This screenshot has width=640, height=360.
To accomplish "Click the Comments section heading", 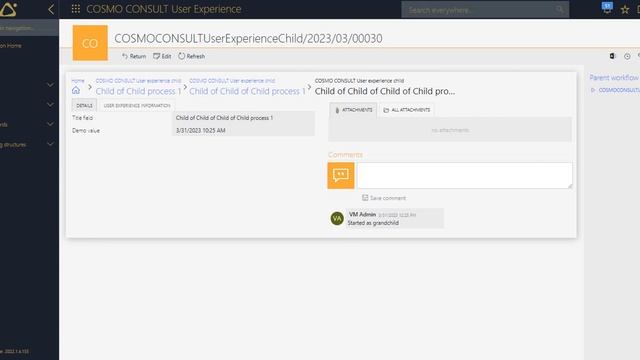I will click(345, 155).
